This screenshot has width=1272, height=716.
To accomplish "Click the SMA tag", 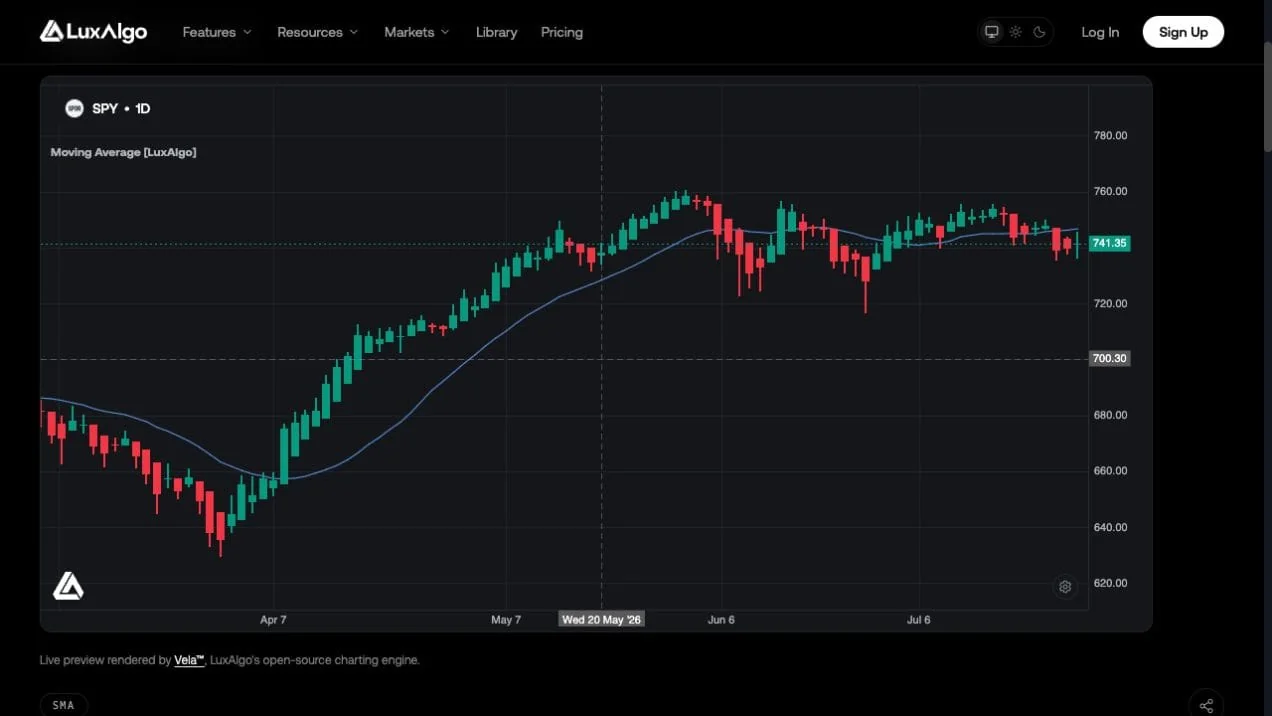I will click(64, 705).
